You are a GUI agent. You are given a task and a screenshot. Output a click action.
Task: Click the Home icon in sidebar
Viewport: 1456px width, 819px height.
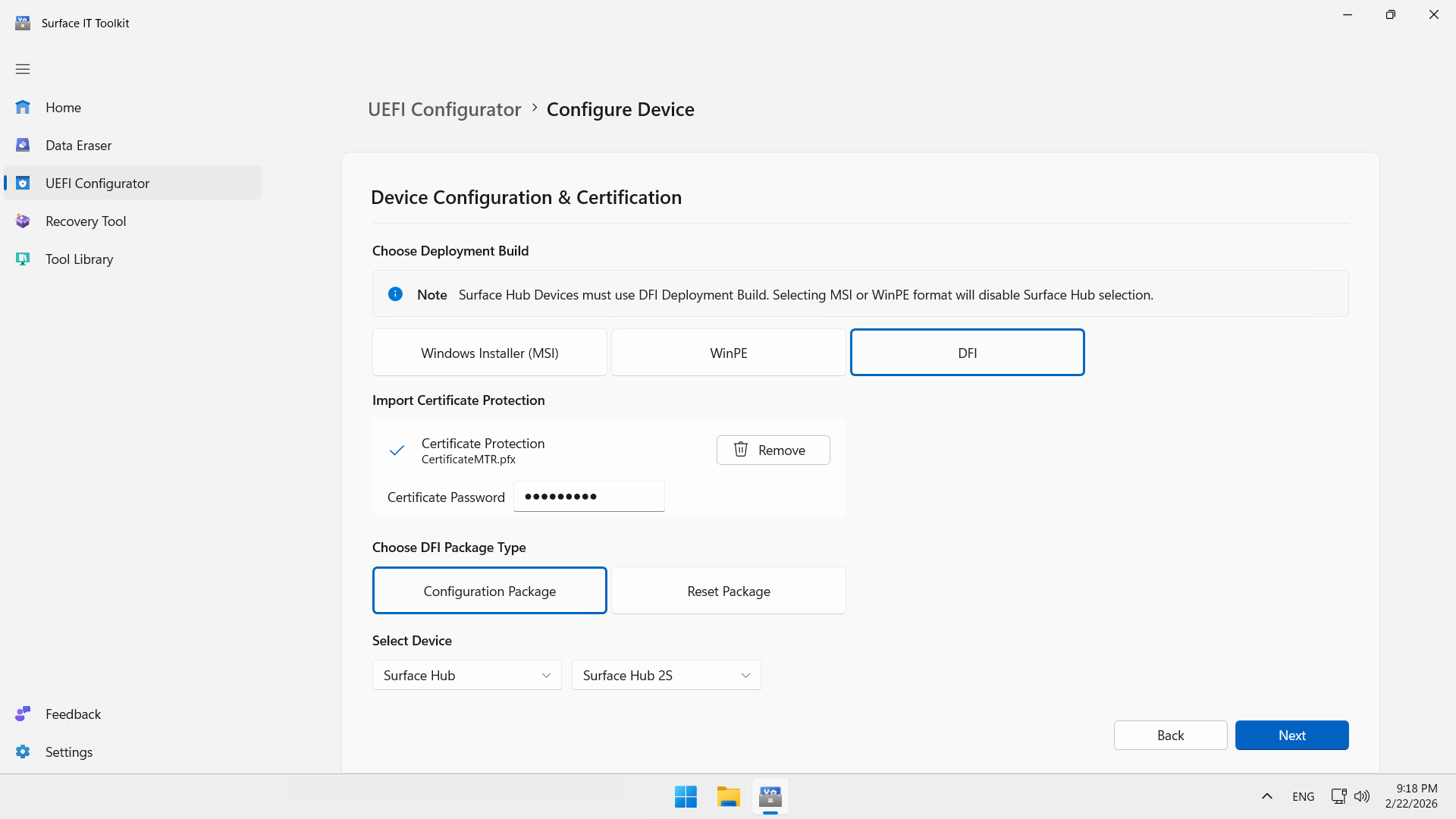(x=23, y=108)
